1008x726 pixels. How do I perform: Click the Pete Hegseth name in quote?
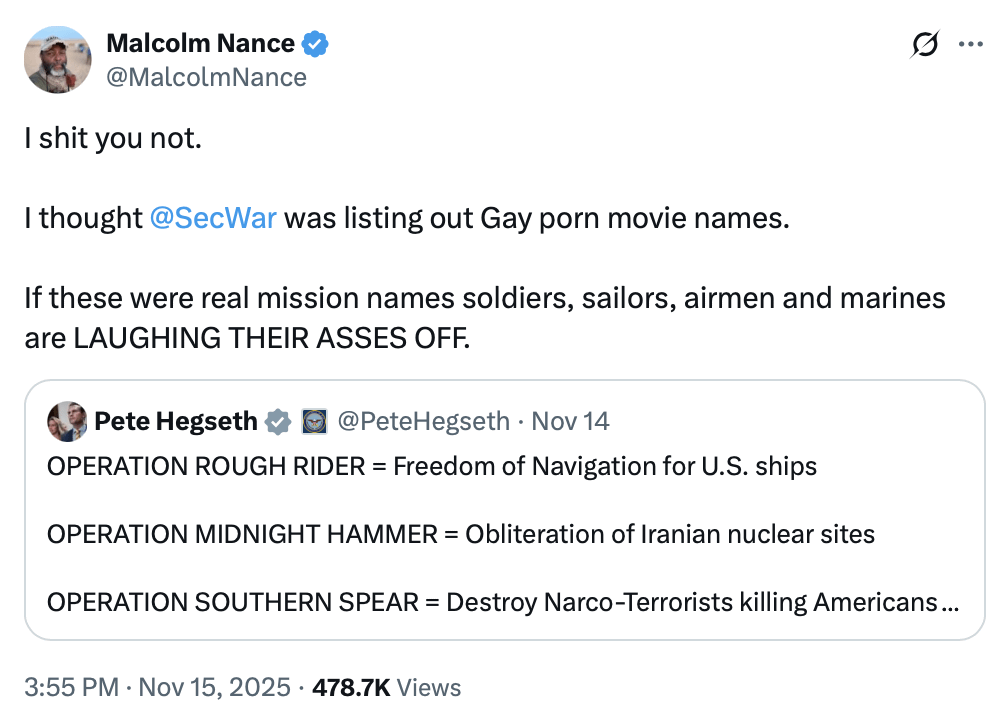[x=176, y=421]
